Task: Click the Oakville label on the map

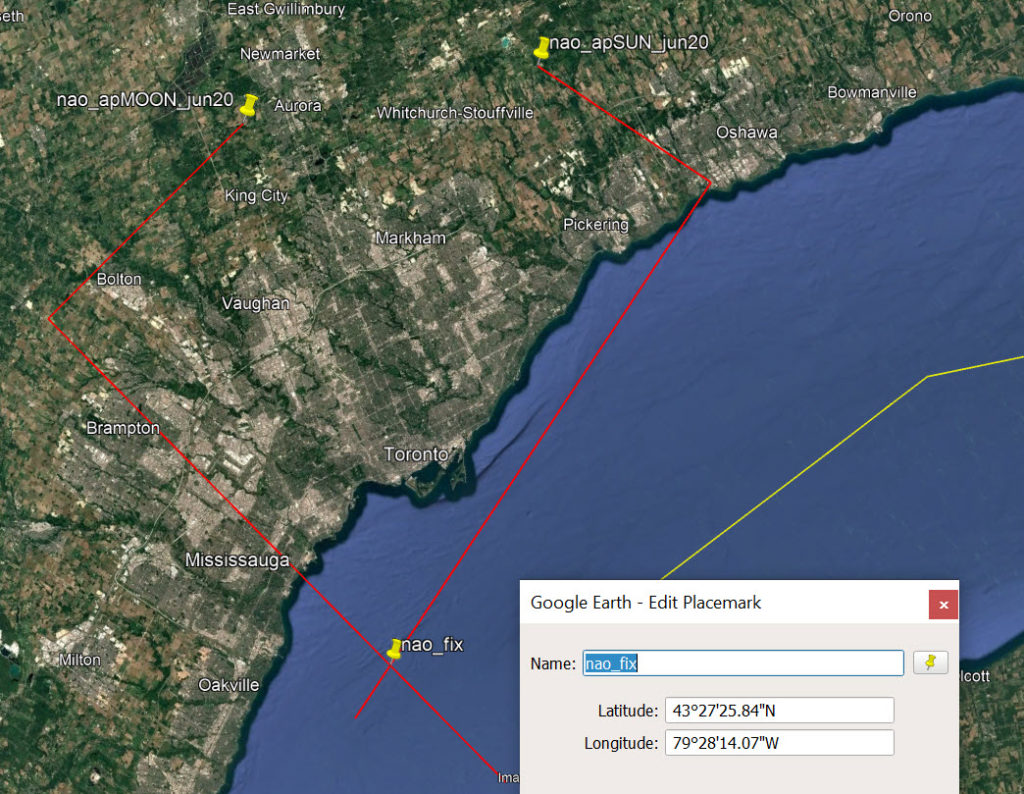Action: click(x=228, y=685)
